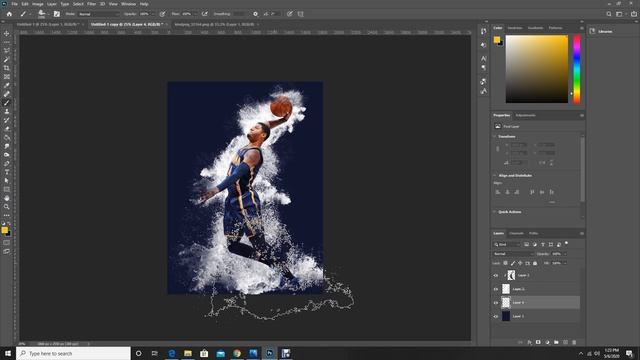
Task: Toggle lock transparent pixels
Action: pyautogui.click(x=505, y=263)
